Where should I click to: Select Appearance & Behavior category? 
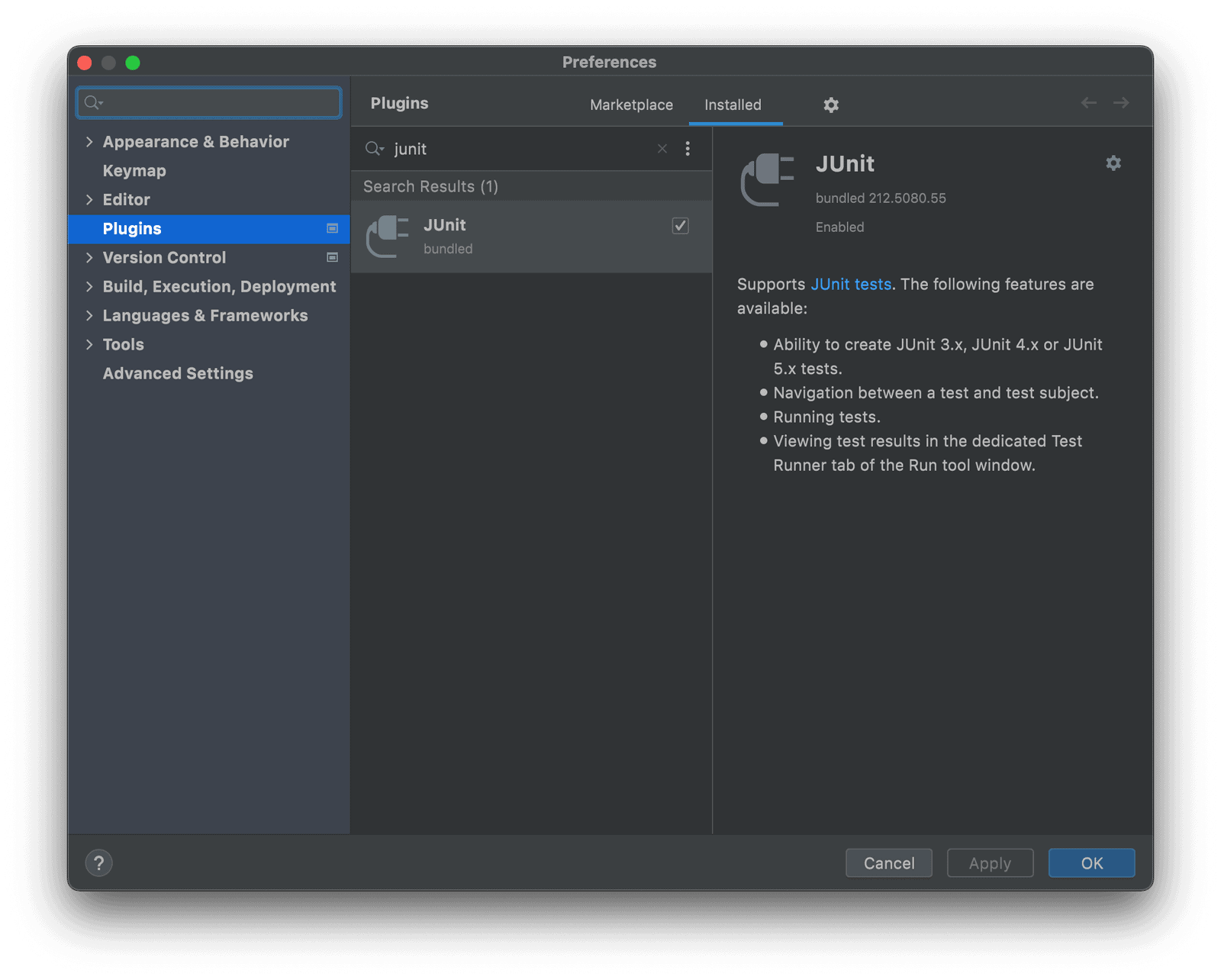195,142
